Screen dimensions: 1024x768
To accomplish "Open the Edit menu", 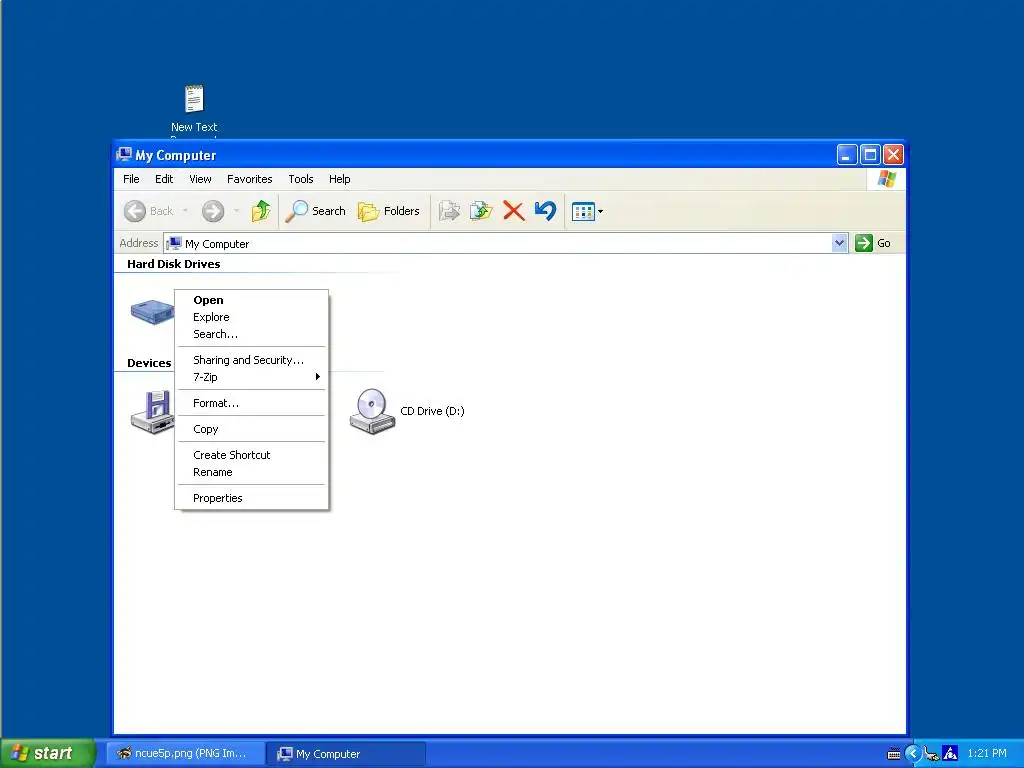I will pyautogui.click(x=164, y=179).
